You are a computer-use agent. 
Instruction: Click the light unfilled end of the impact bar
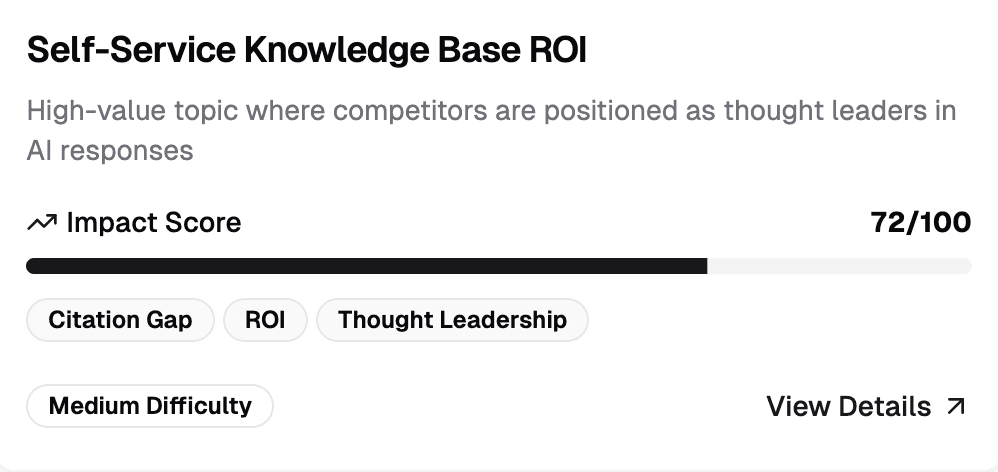[x=840, y=266]
